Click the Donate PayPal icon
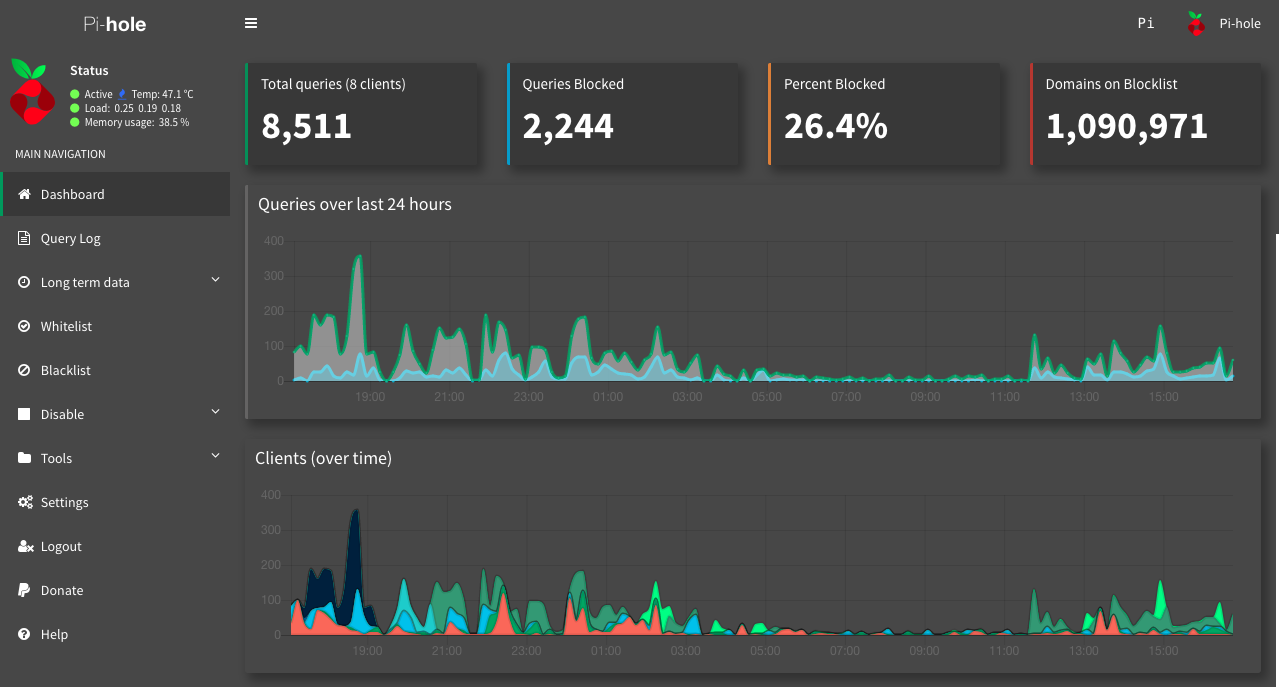Viewport: 1279px width, 687px height. click(25, 590)
